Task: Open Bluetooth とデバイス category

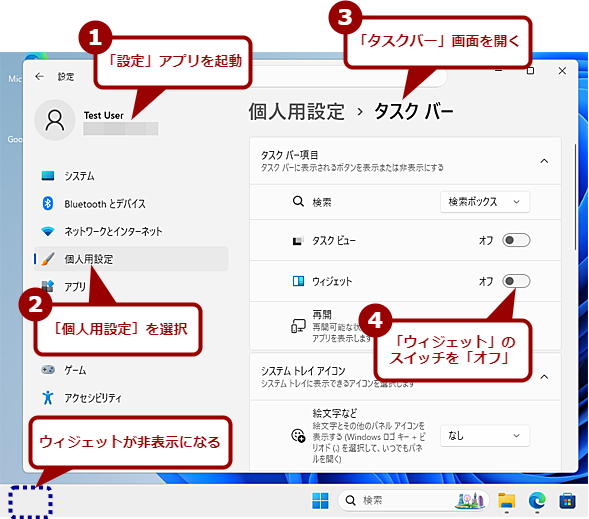Action: (x=105, y=204)
